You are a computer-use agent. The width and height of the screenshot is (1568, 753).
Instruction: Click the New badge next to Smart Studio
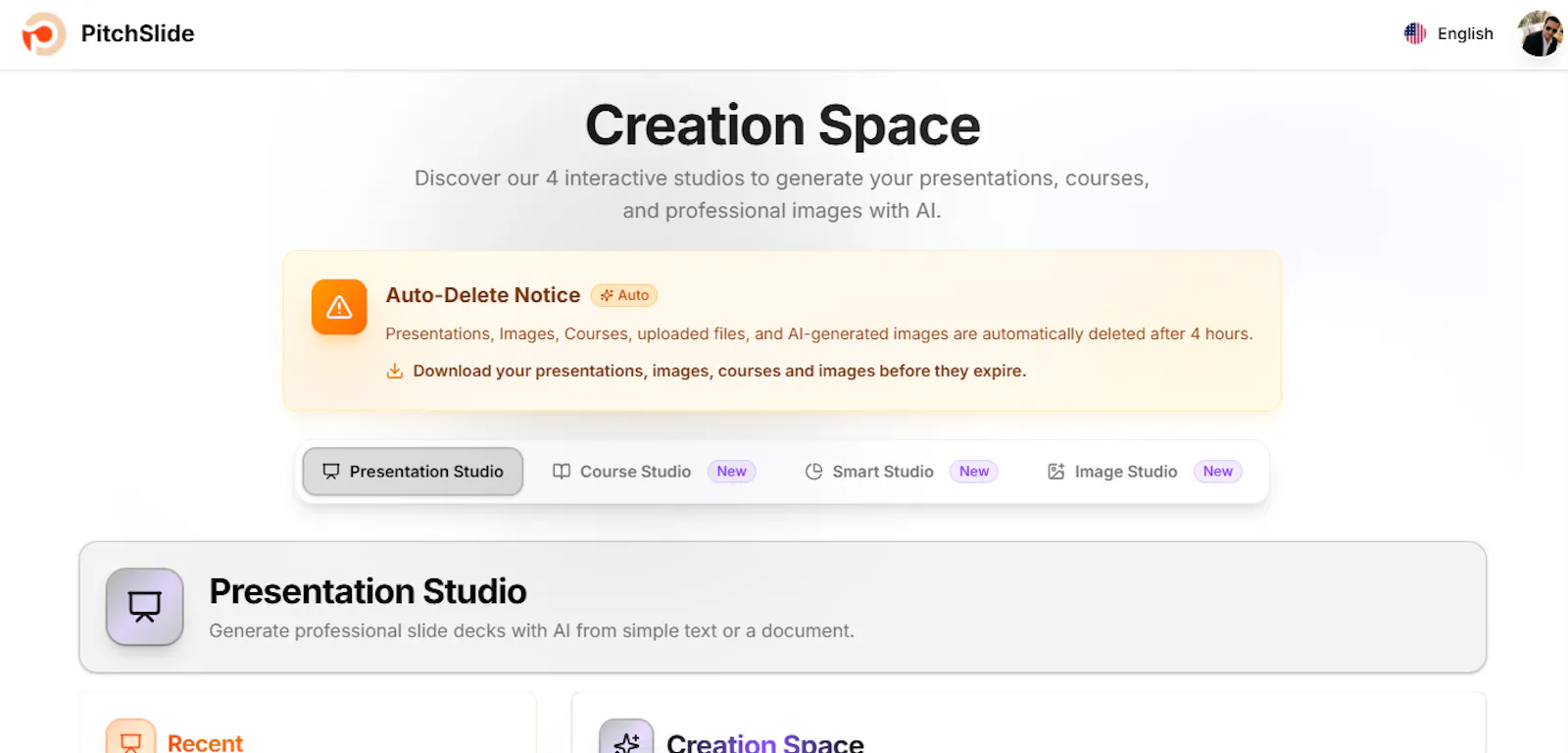tap(974, 472)
